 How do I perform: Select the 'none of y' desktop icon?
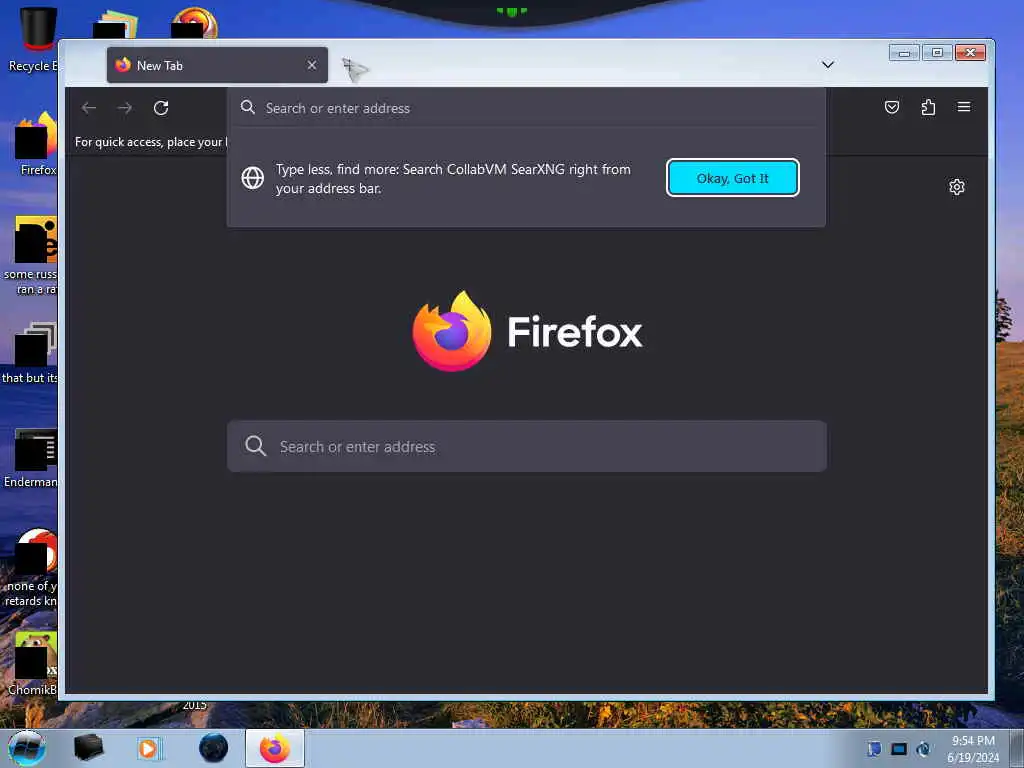31,568
